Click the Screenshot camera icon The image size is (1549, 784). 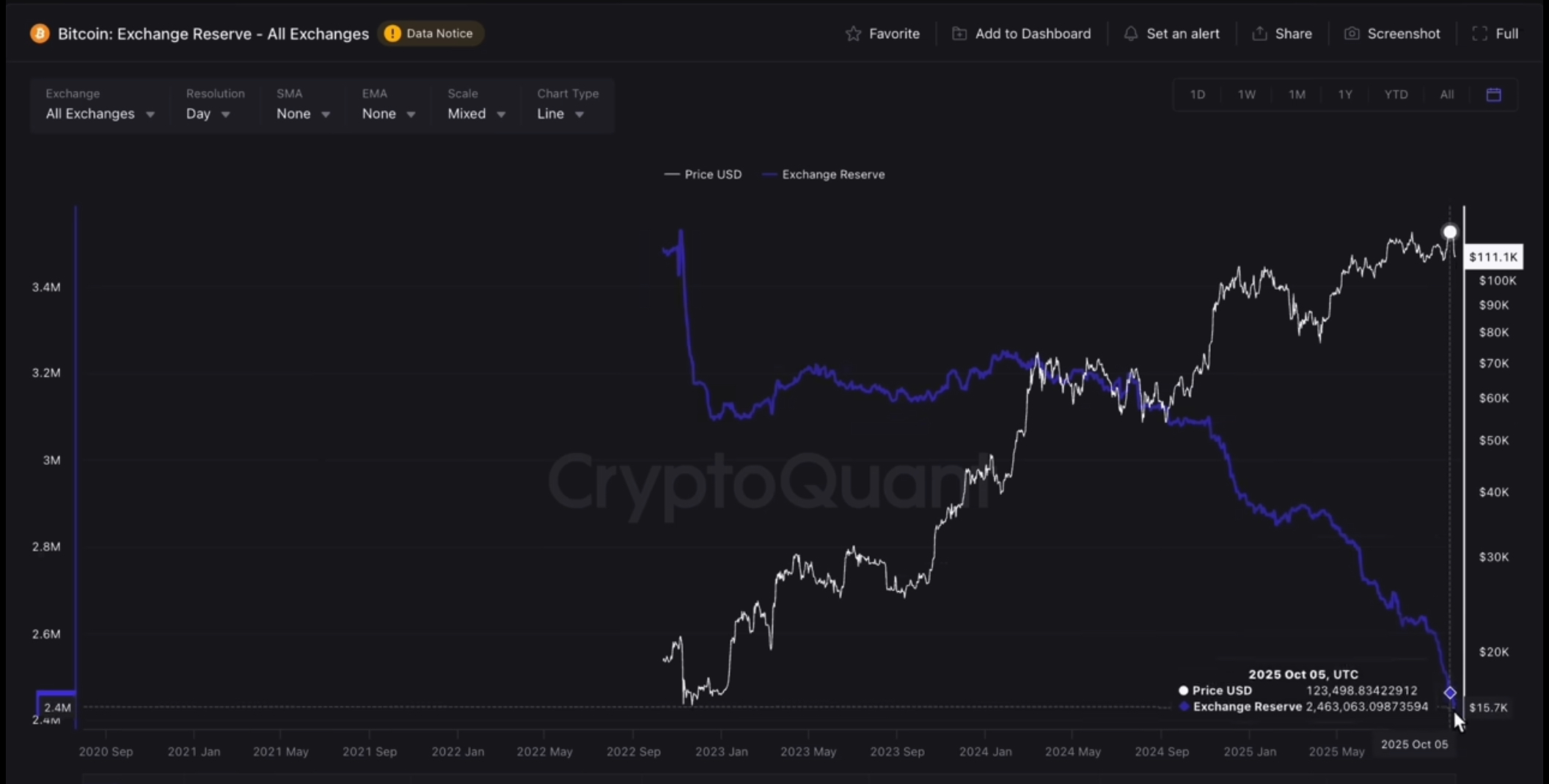[x=1352, y=34]
